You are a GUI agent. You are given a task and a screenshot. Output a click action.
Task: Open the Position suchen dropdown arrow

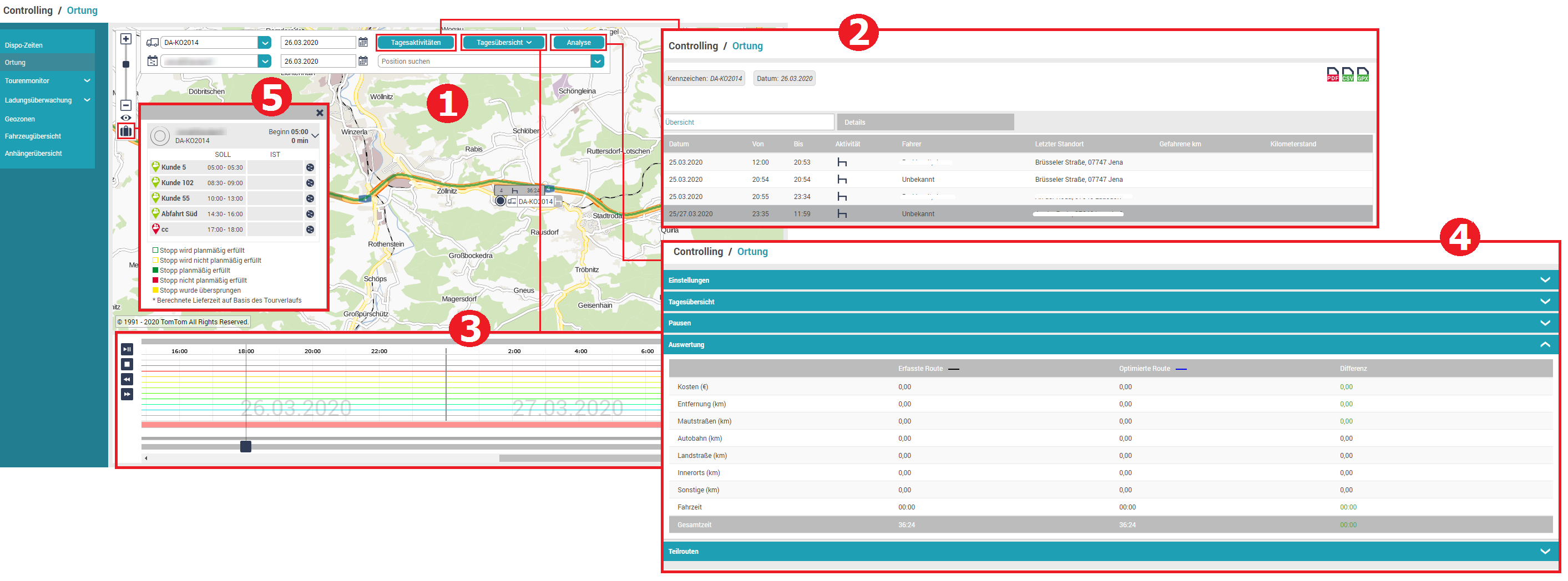(x=597, y=62)
